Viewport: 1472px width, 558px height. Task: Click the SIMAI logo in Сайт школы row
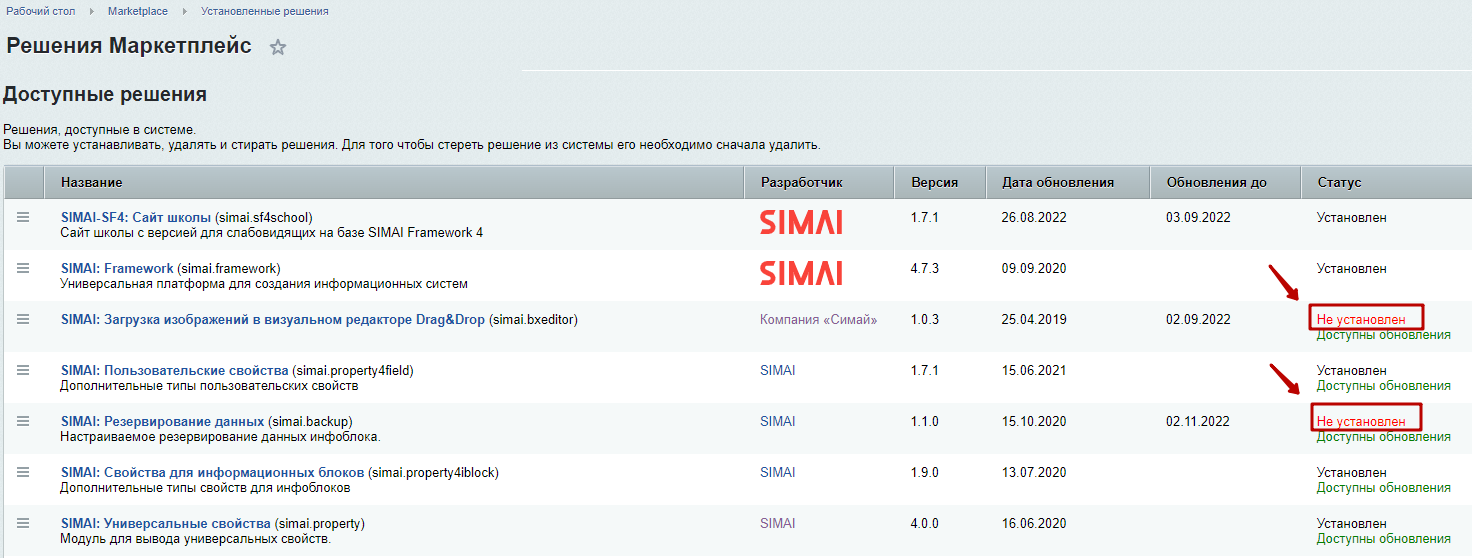[x=800, y=222]
